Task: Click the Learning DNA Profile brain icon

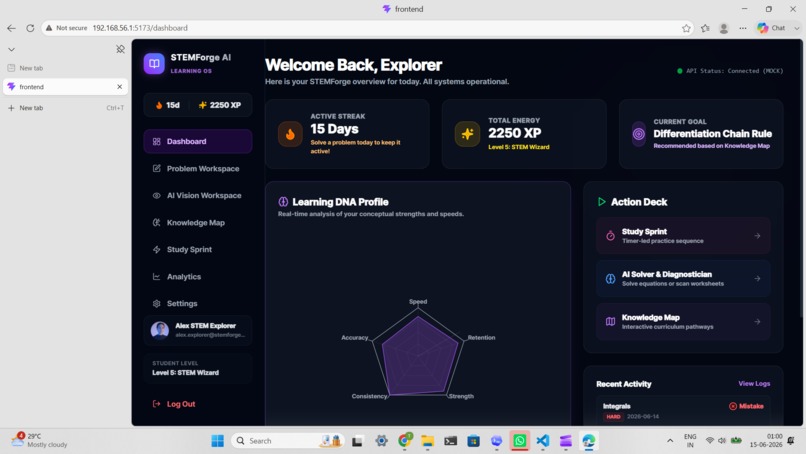Action: [x=283, y=202]
